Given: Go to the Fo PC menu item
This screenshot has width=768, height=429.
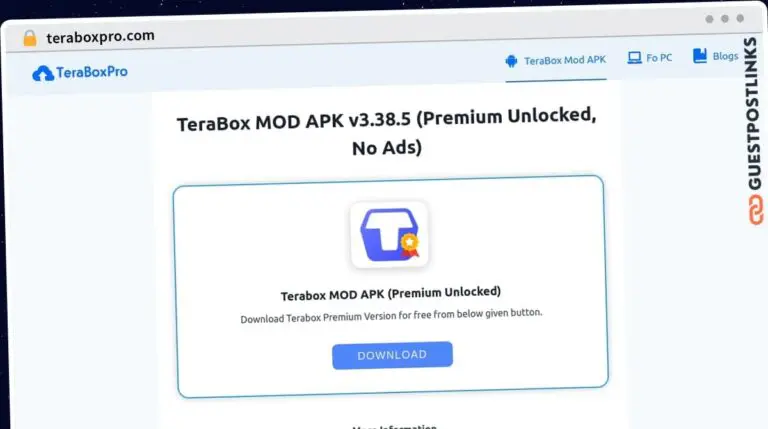Looking at the screenshot, I should 650,58.
